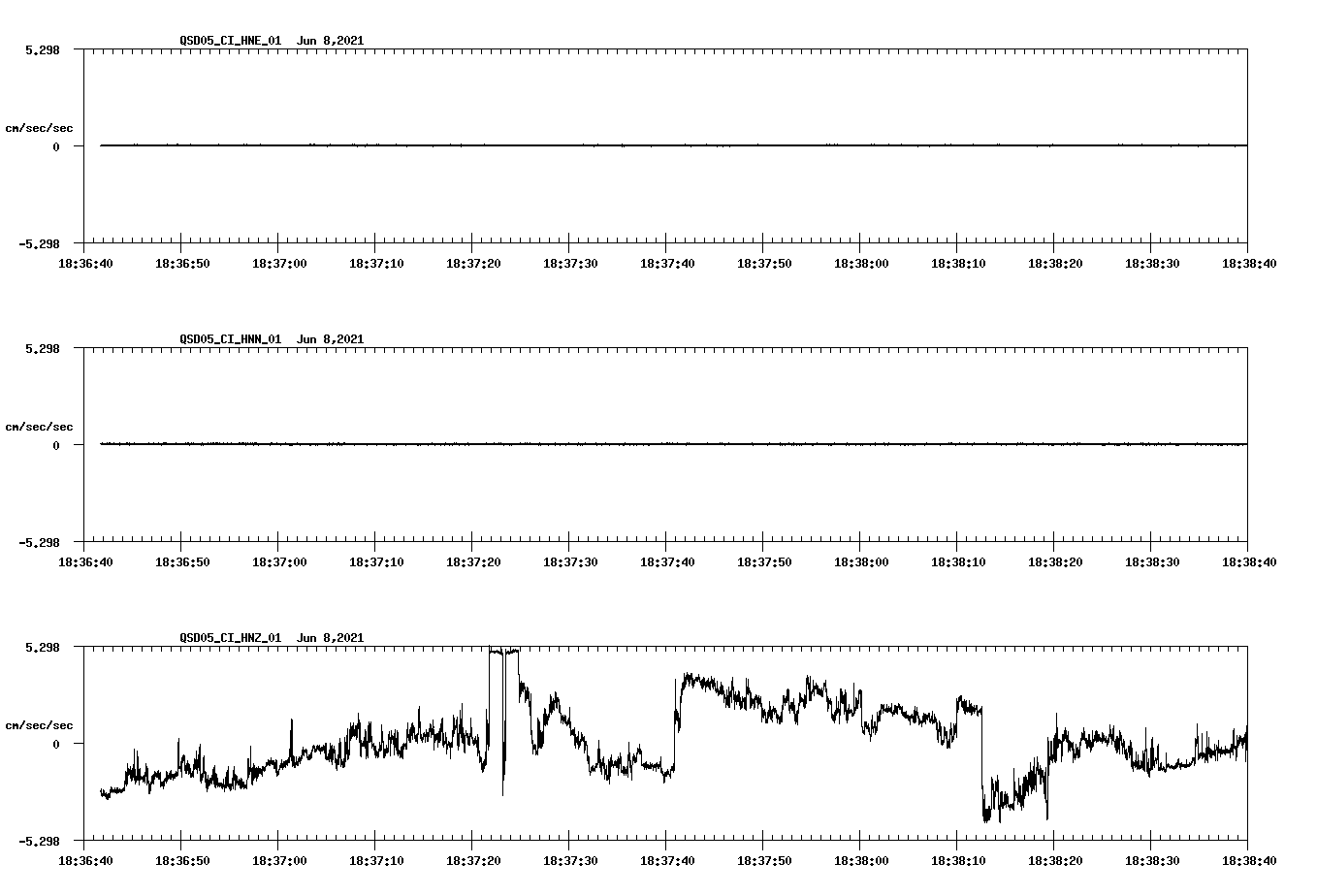Click the 18:37:00 time label under HNE plot
The image size is (1317, 896).
coord(279,263)
